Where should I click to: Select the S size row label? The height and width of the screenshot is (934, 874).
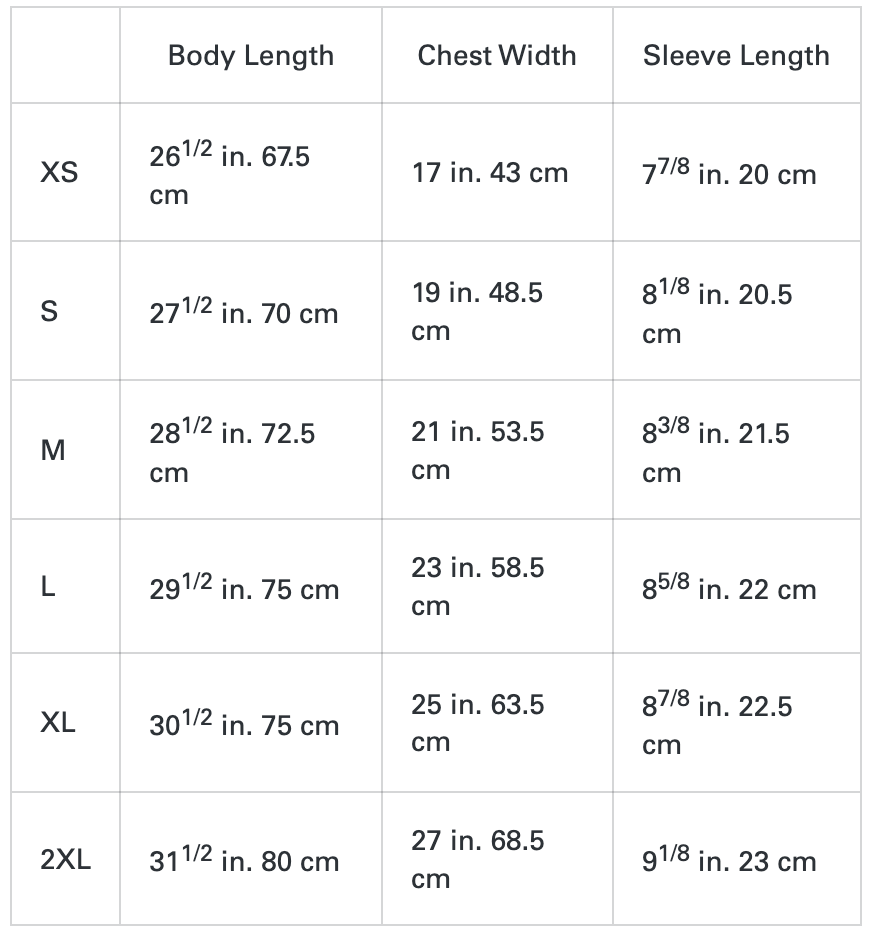point(49,311)
